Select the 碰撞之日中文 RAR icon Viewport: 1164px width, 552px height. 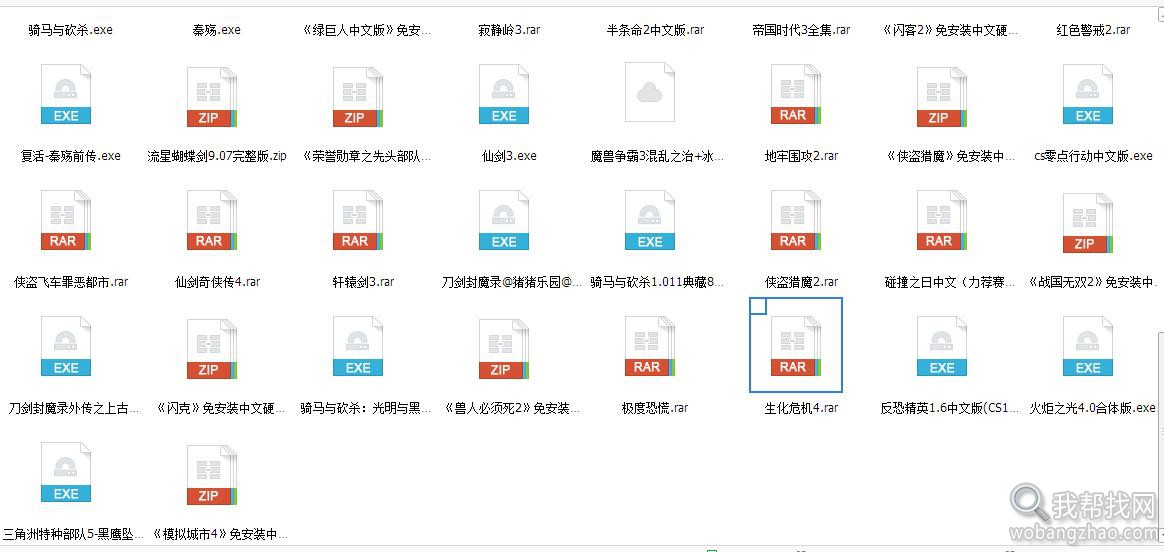(x=942, y=219)
